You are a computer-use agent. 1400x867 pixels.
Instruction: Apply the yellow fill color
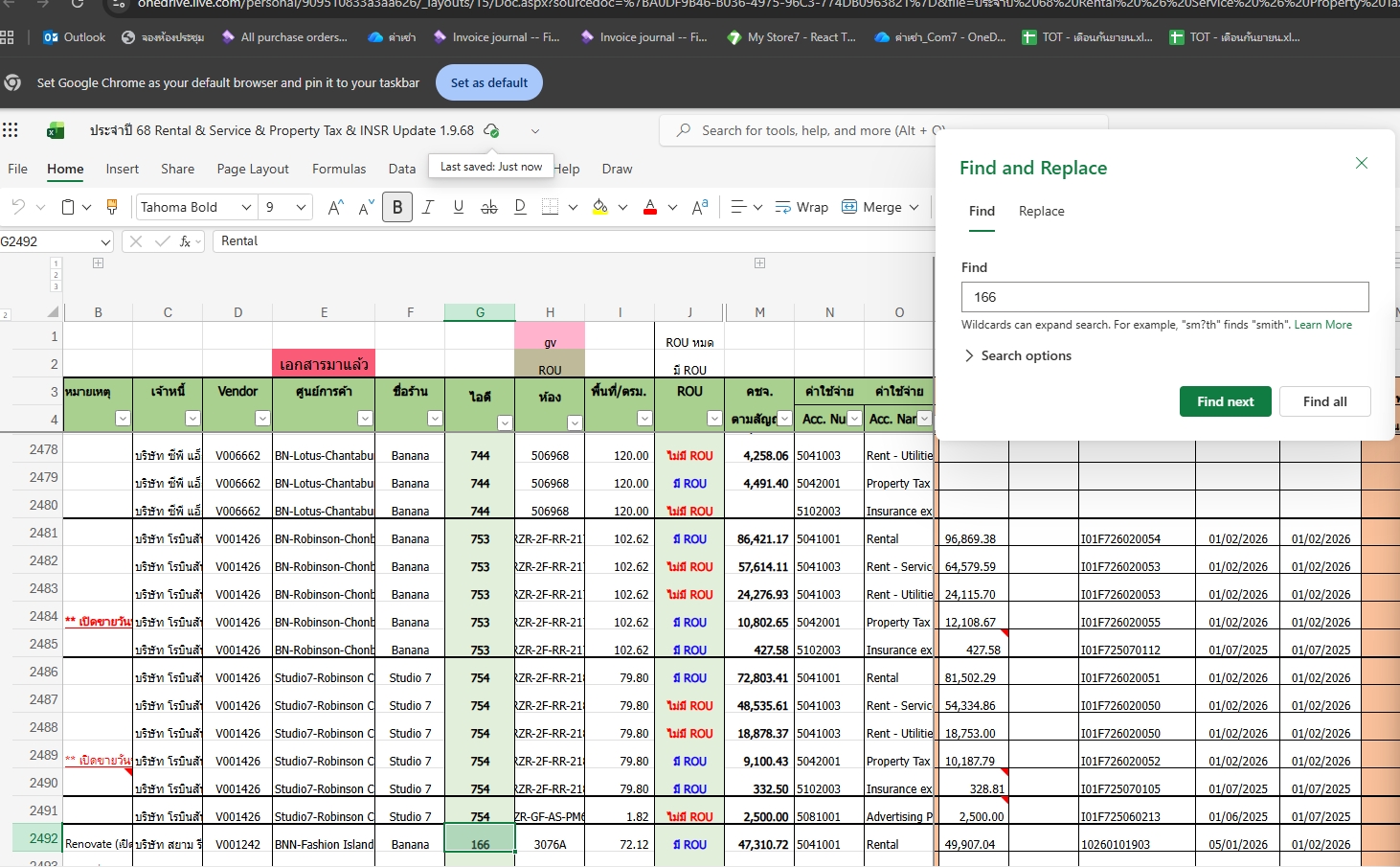point(600,207)
